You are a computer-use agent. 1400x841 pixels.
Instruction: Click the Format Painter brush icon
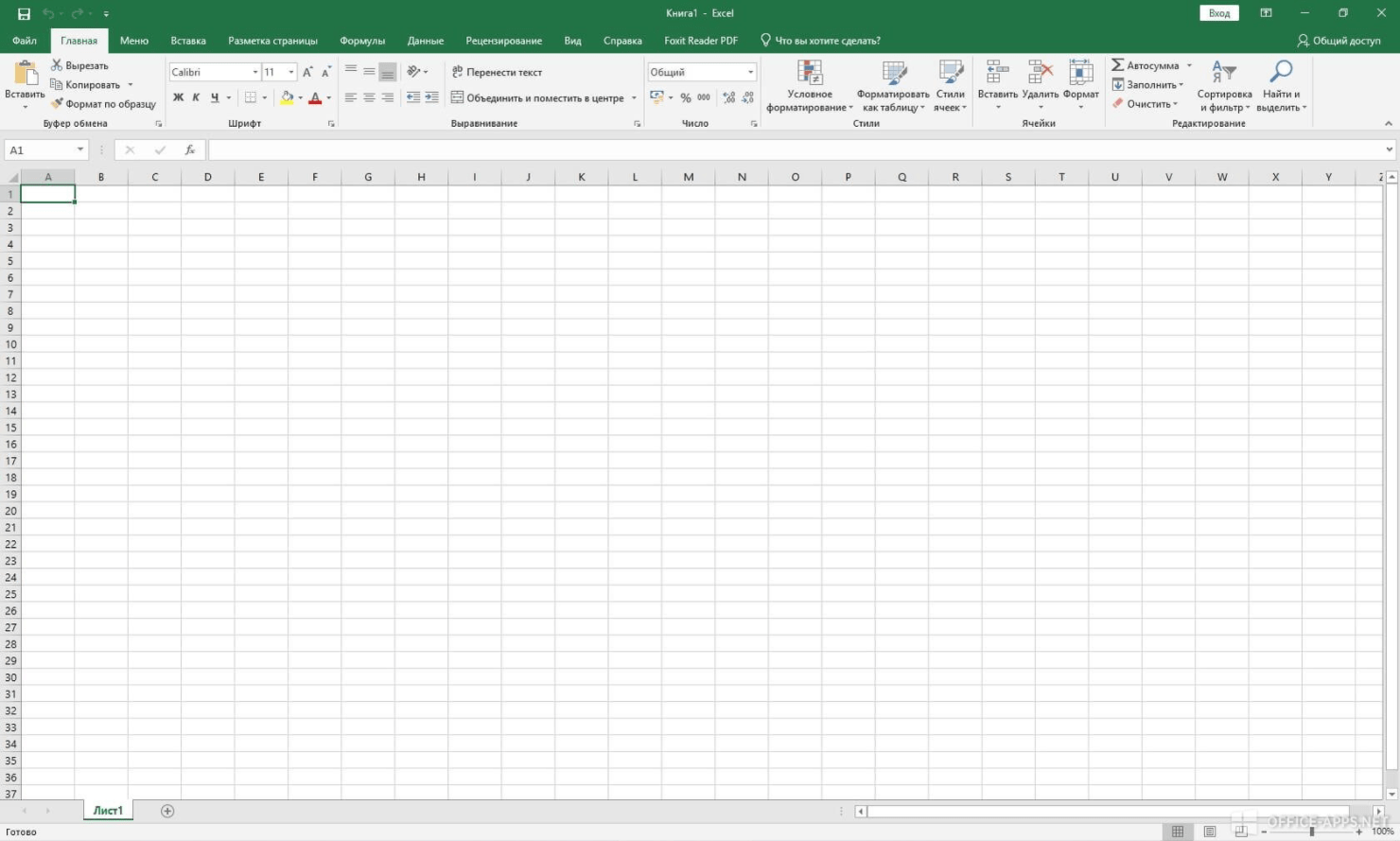[x=57, y=104]
